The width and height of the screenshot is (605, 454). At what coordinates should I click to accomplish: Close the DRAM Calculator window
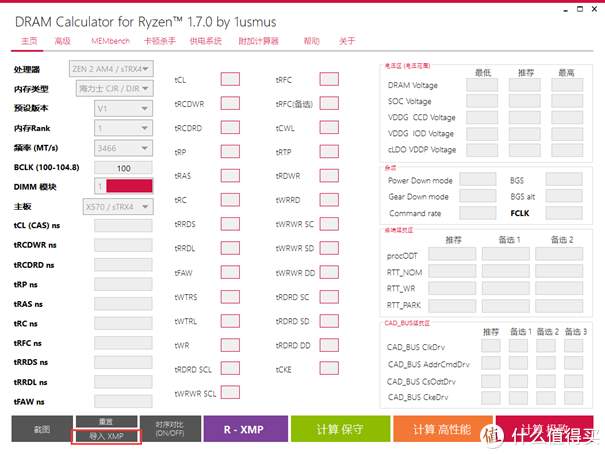tap(595, 9)
